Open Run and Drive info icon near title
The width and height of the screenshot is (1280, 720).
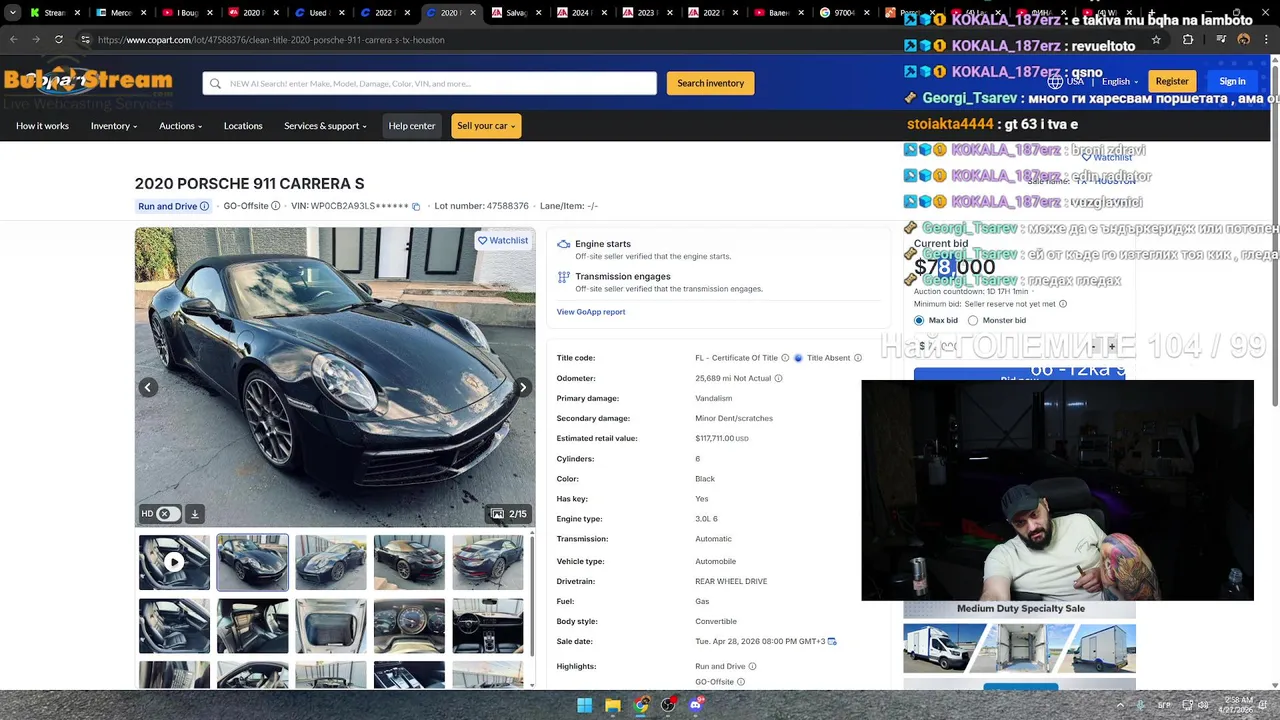point(204,206)
